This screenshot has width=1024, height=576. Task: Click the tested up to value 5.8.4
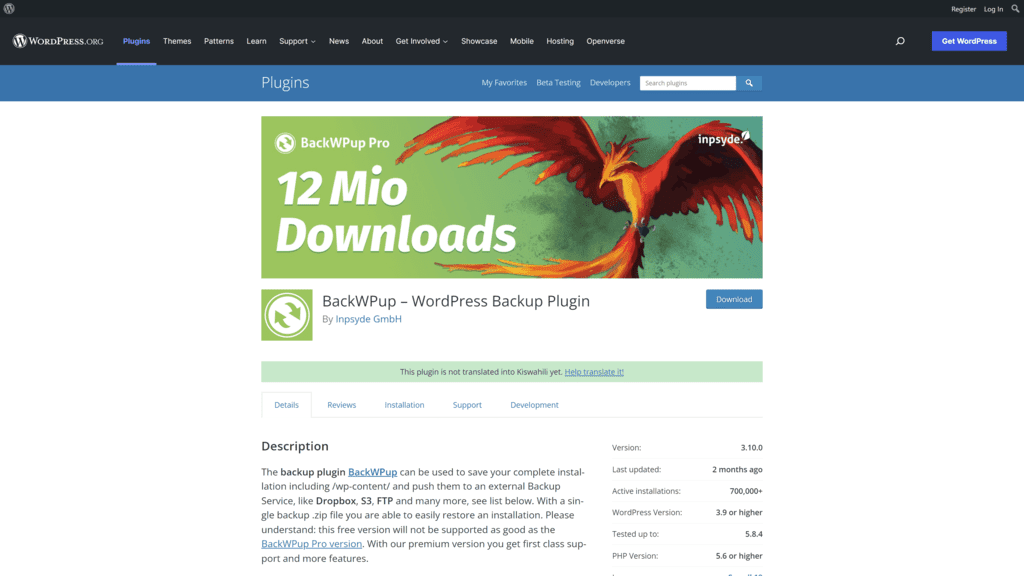[754, 534]
